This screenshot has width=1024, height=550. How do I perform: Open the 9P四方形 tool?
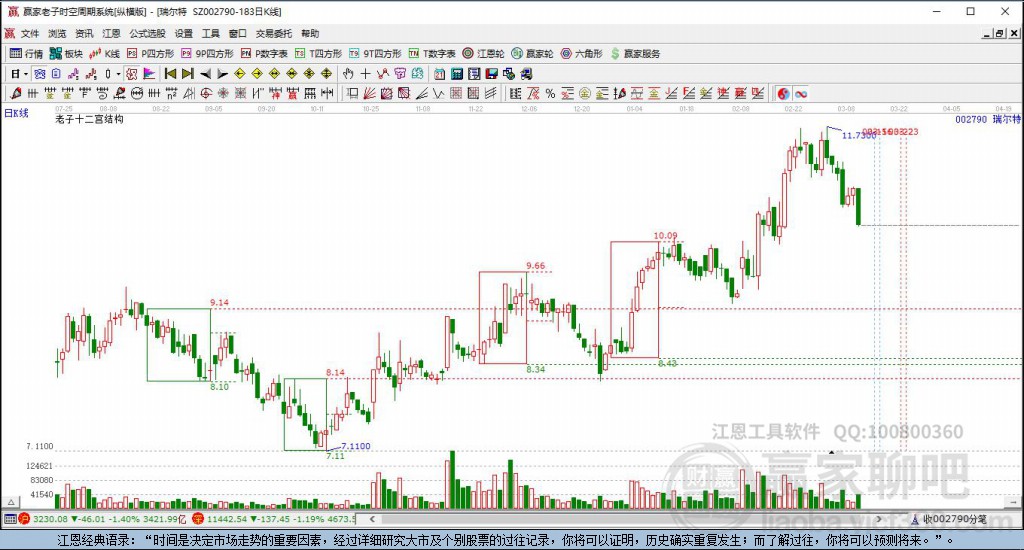(207, 54)
